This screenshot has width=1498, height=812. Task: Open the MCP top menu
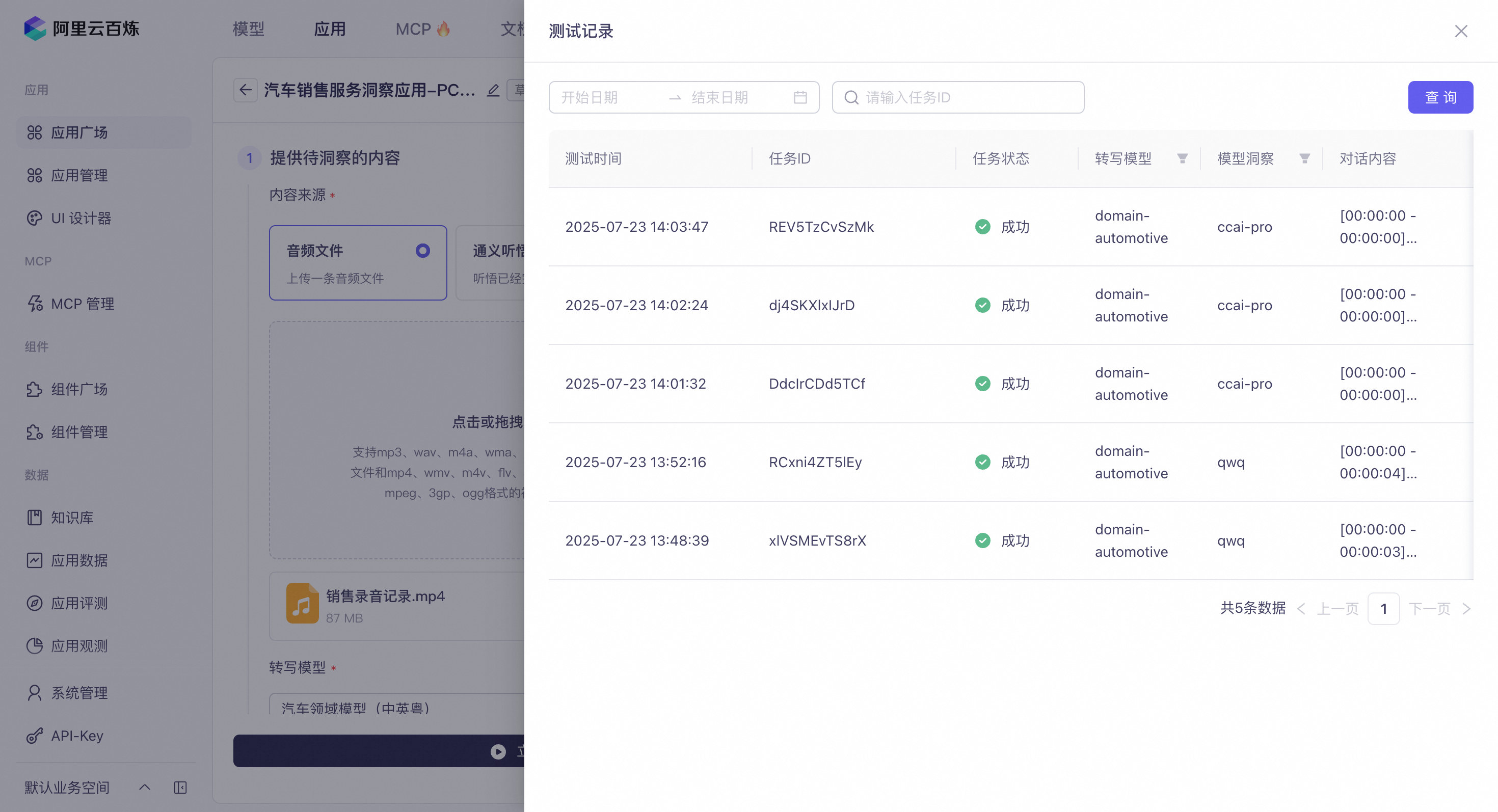(x=423, y=29)
